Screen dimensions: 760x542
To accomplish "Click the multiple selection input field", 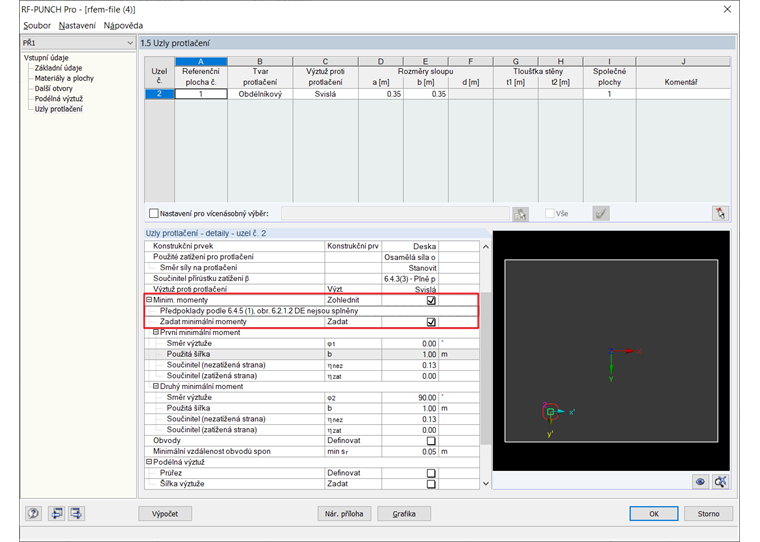I will click(395, 213).
